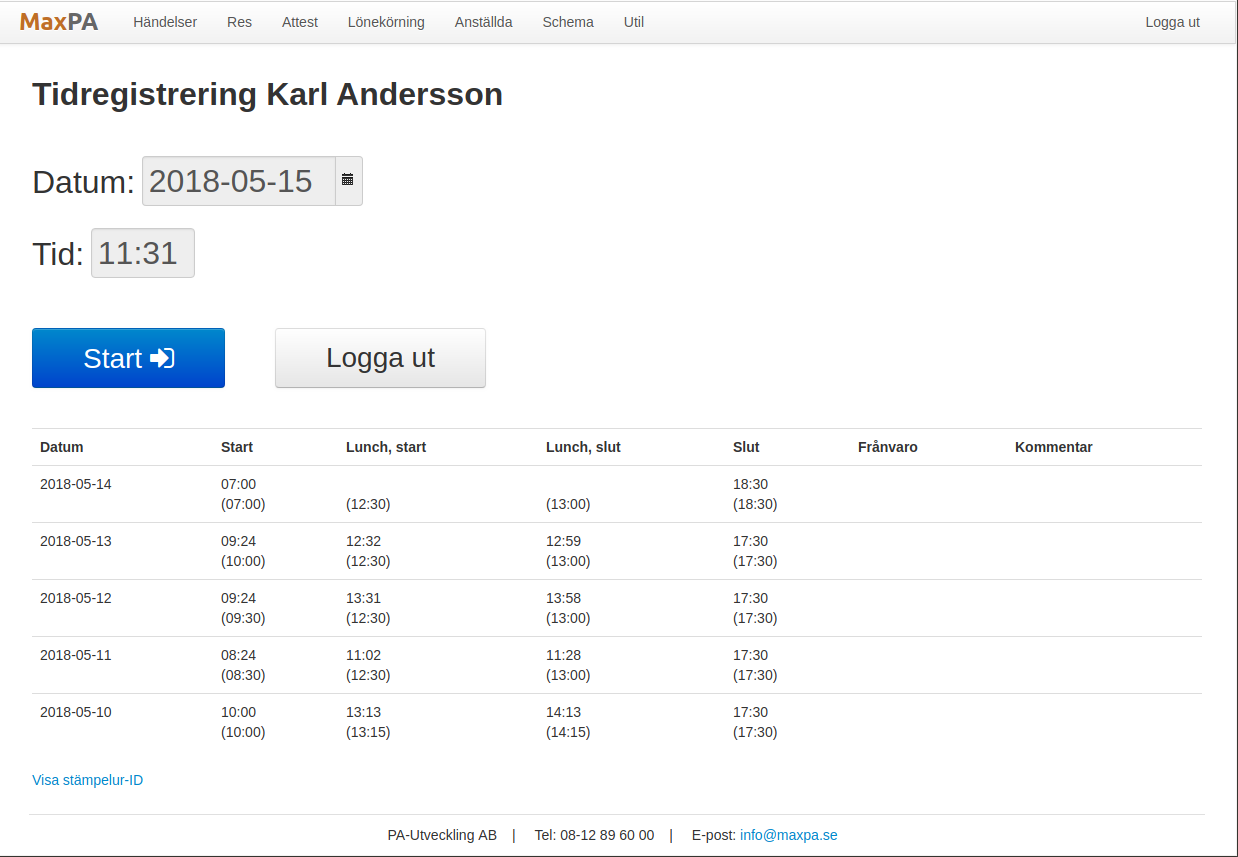Click the 12:59 lunch end time
This screenshot has width=1238, height=857.
(563, 541)
